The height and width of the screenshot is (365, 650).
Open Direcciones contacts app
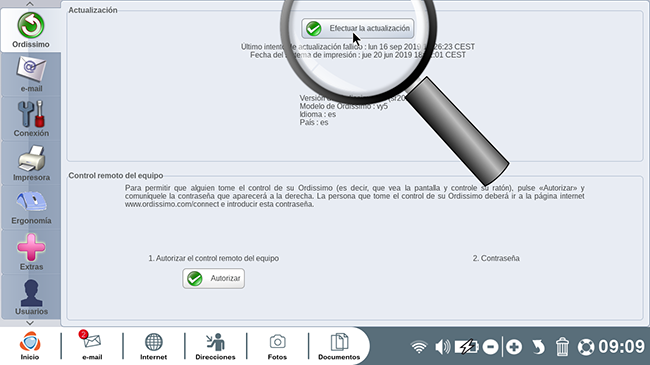pyautogui.click(x=215, y=346)
